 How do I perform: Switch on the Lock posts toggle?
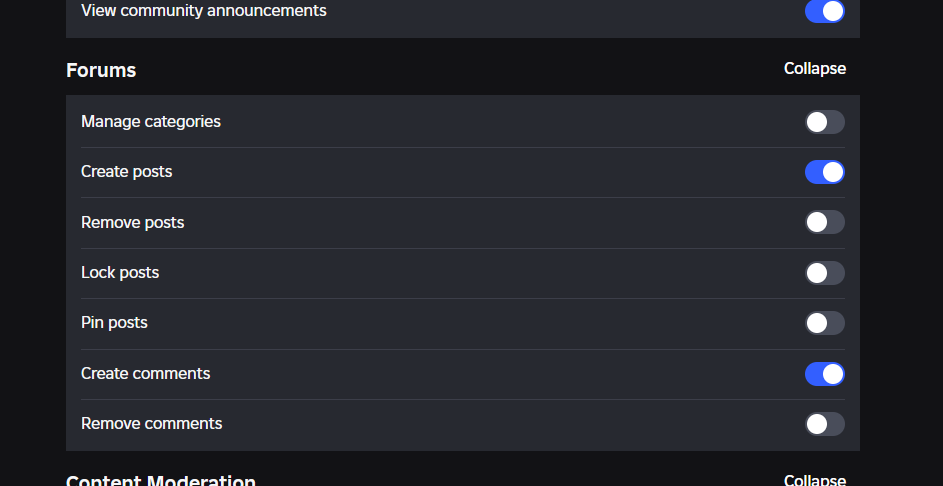pos(825,273)
